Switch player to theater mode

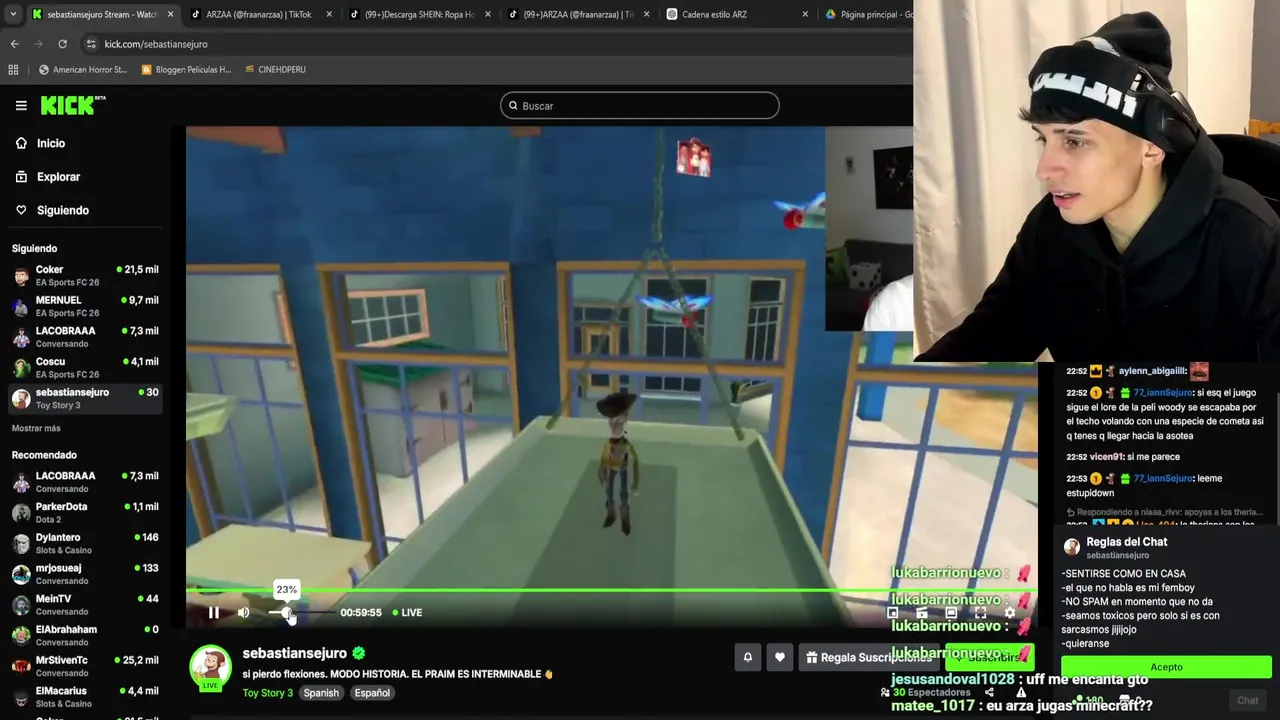[x=951, y=613]
